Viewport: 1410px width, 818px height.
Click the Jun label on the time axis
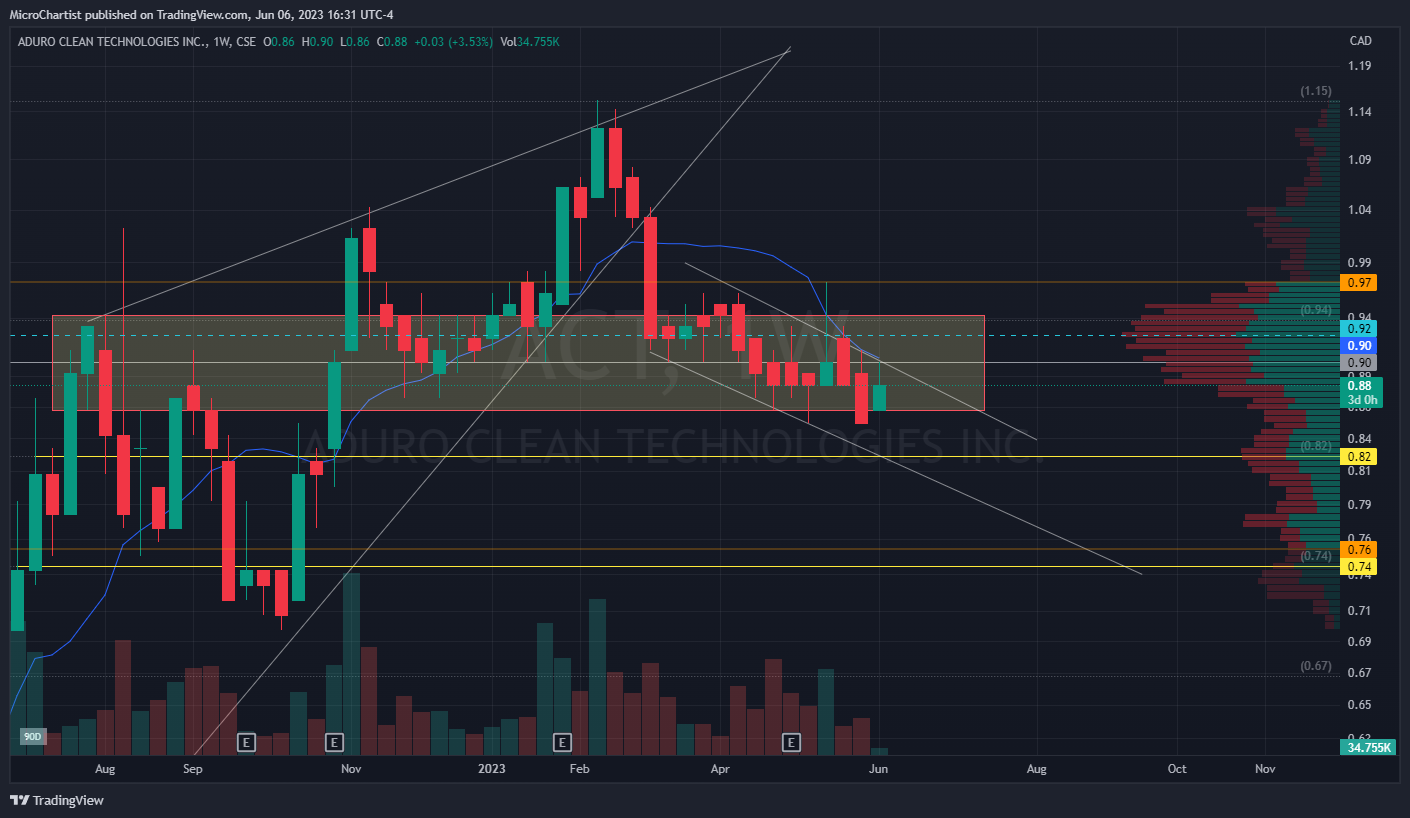point(879,769)
